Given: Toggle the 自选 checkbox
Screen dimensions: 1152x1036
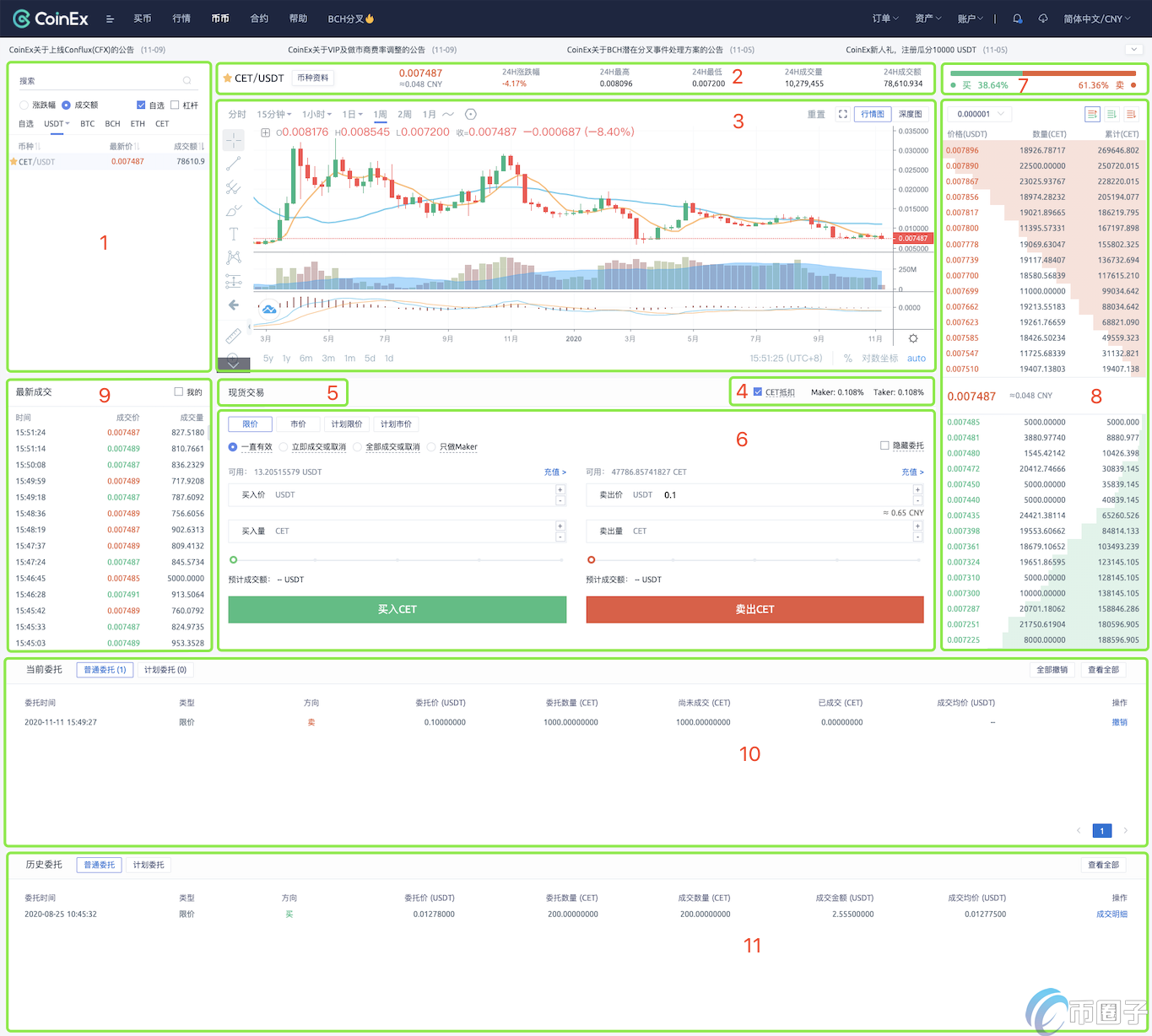Looking at the screenshot, I should point(141,105).
